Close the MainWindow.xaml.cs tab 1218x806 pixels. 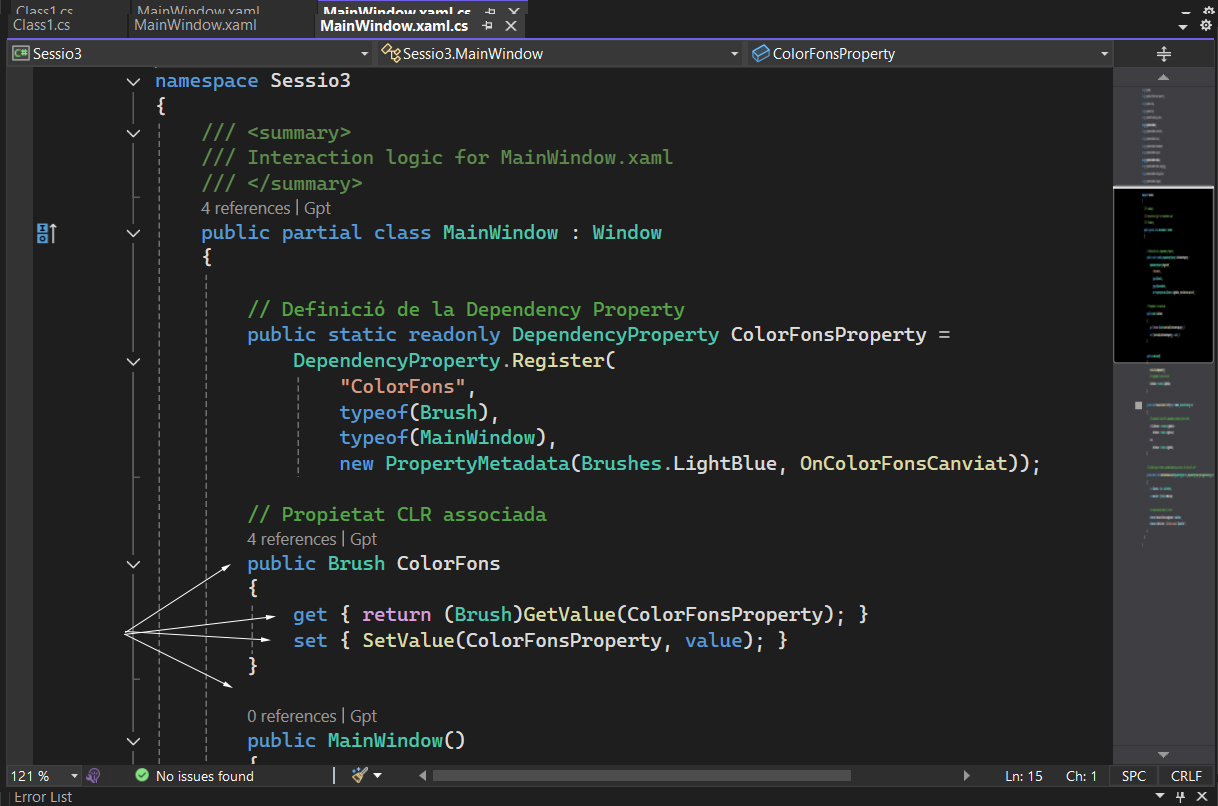point(511,26)
